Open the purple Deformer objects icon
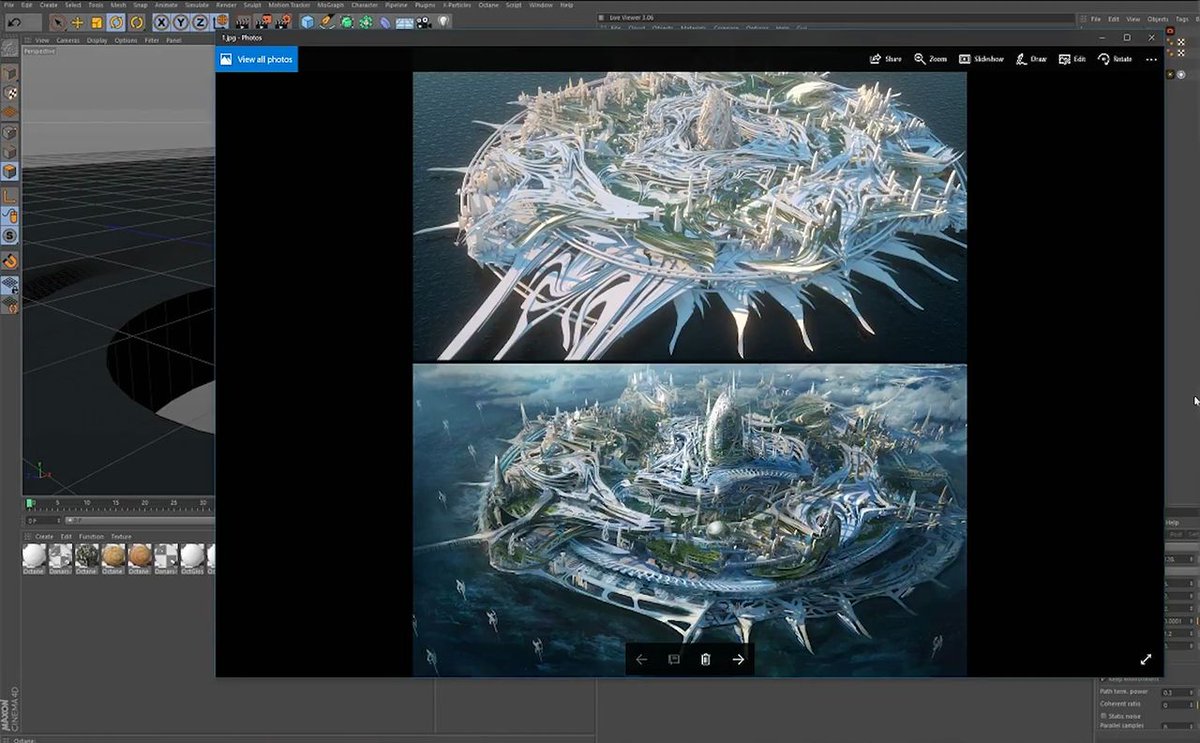The height and width of the screenshot is (743, 1200). pos(385,22)
